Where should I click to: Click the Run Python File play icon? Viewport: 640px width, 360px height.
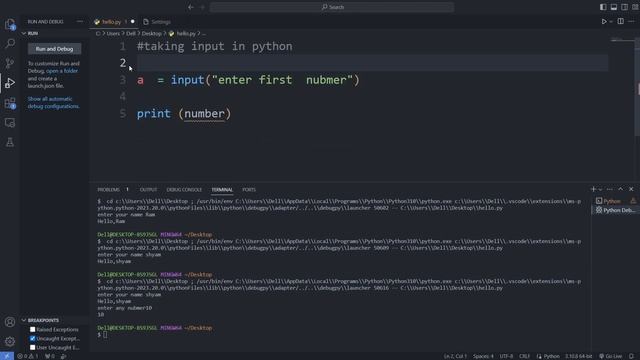click(x=604, y=22)
